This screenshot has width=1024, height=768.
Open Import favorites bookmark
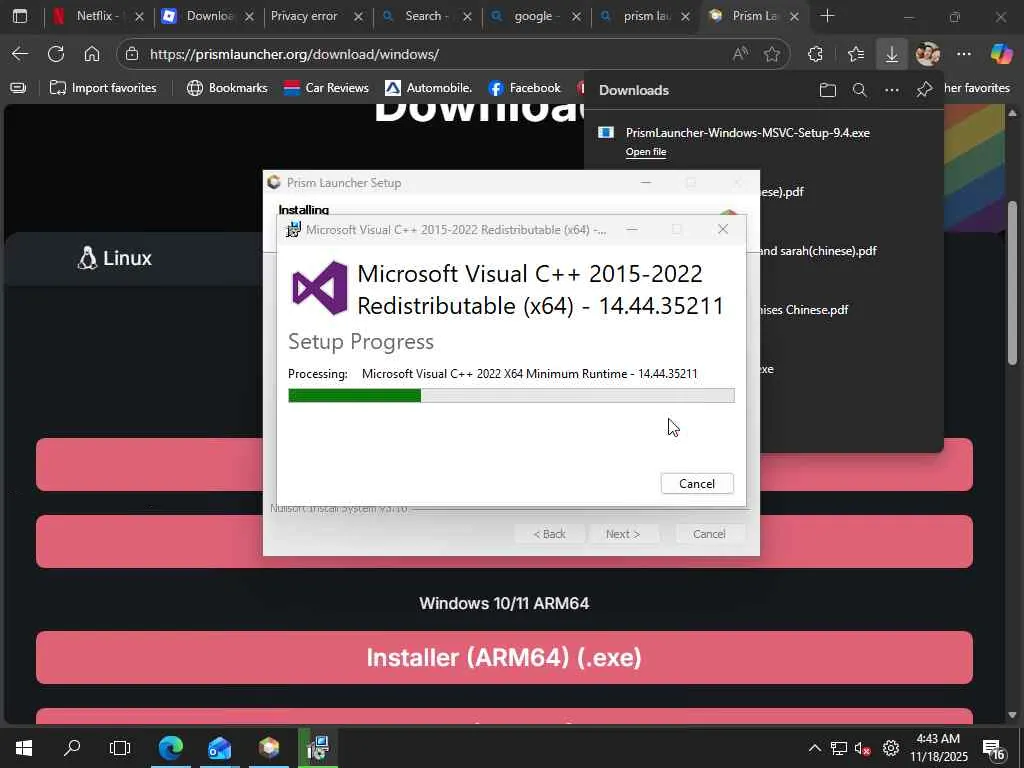[x=103, y=88]
